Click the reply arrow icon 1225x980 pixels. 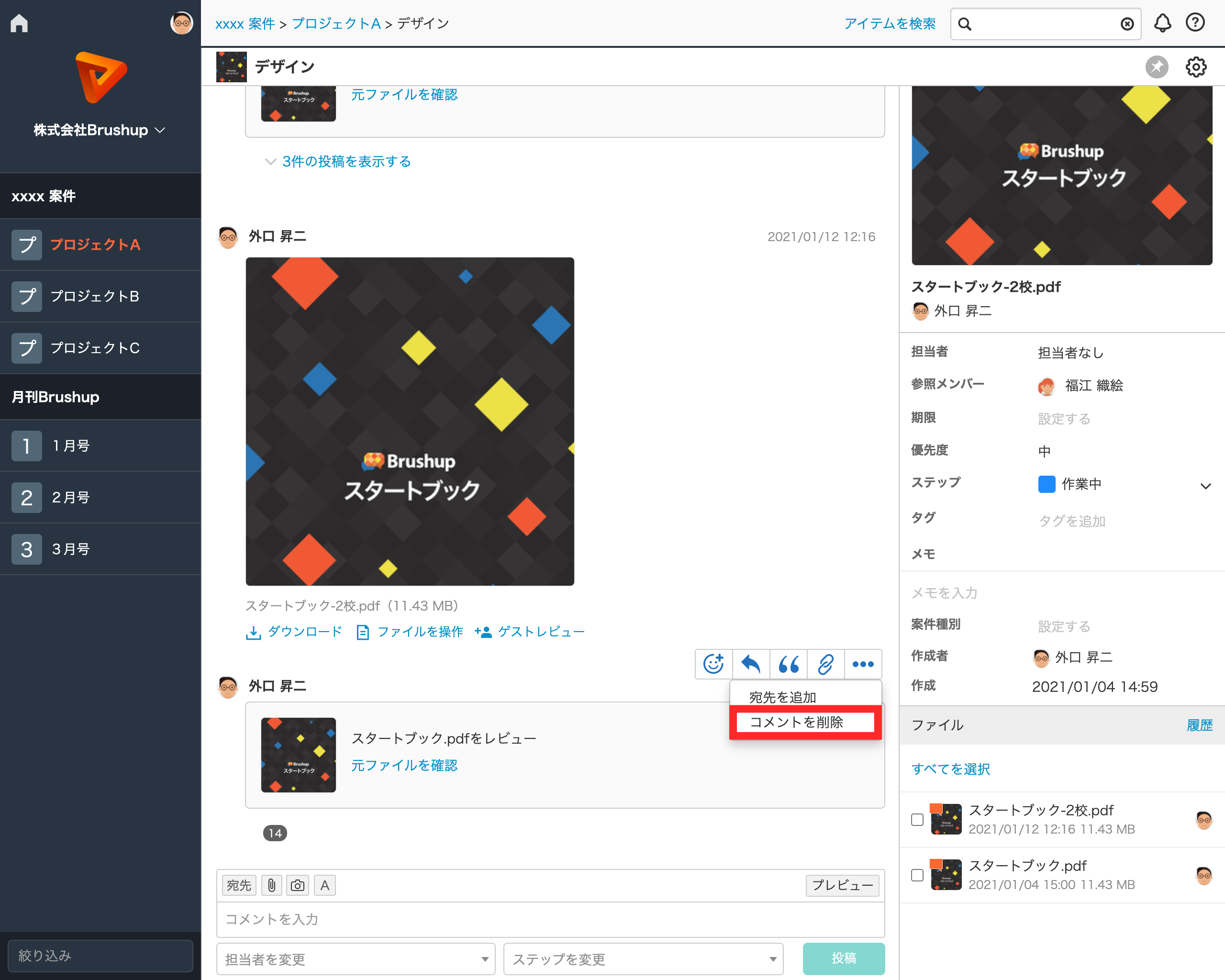click(751, 664)
